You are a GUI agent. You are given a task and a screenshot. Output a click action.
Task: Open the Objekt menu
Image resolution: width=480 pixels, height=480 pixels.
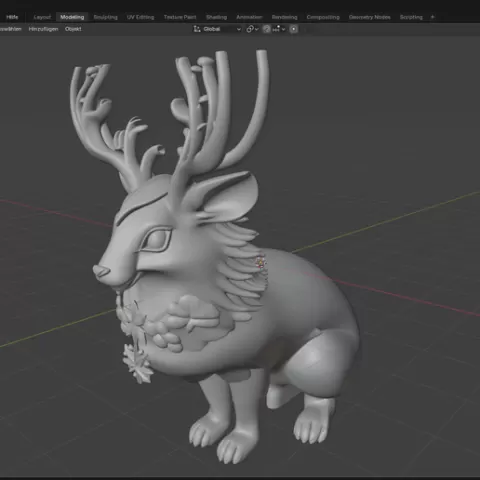point(73,29)
